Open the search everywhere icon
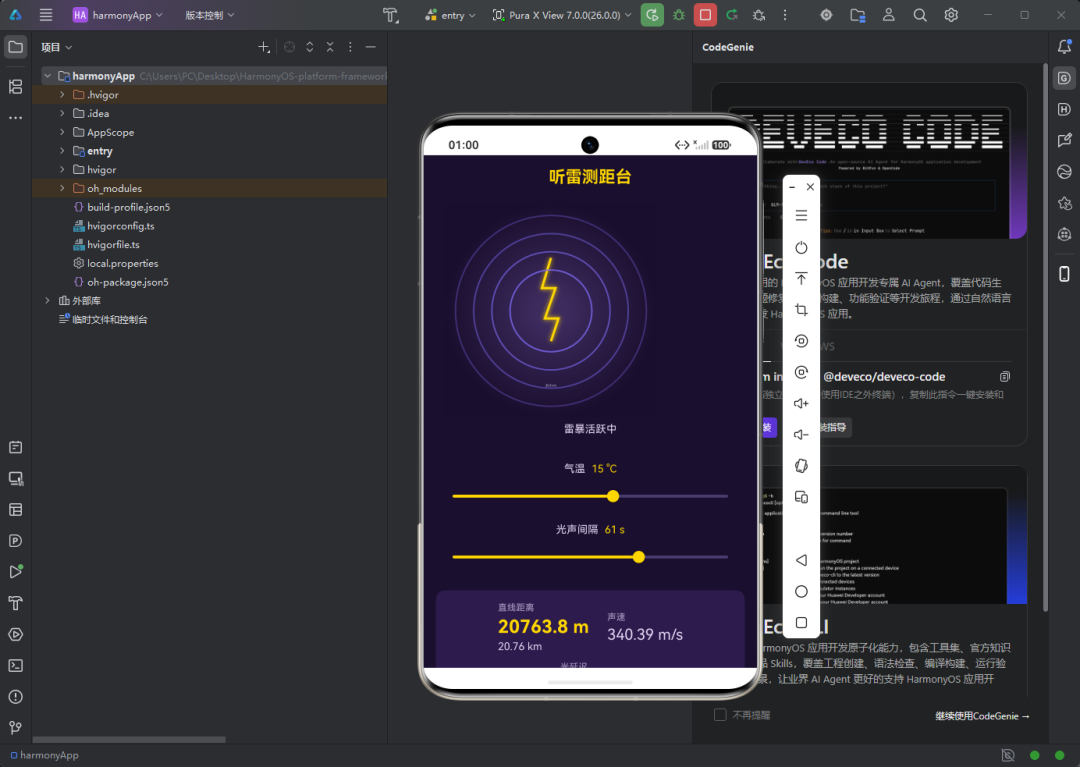Viewport: 1080px width, 767px height. (x=920, y=14)
